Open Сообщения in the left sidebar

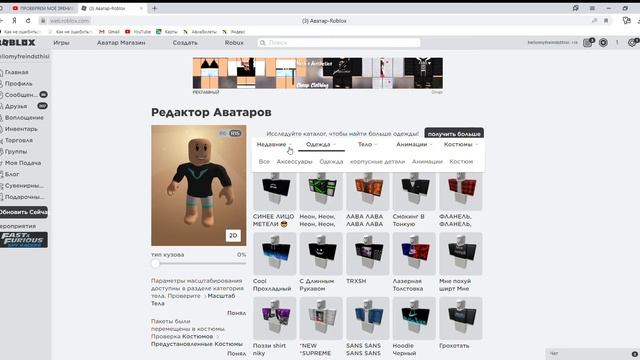point(21,95)
